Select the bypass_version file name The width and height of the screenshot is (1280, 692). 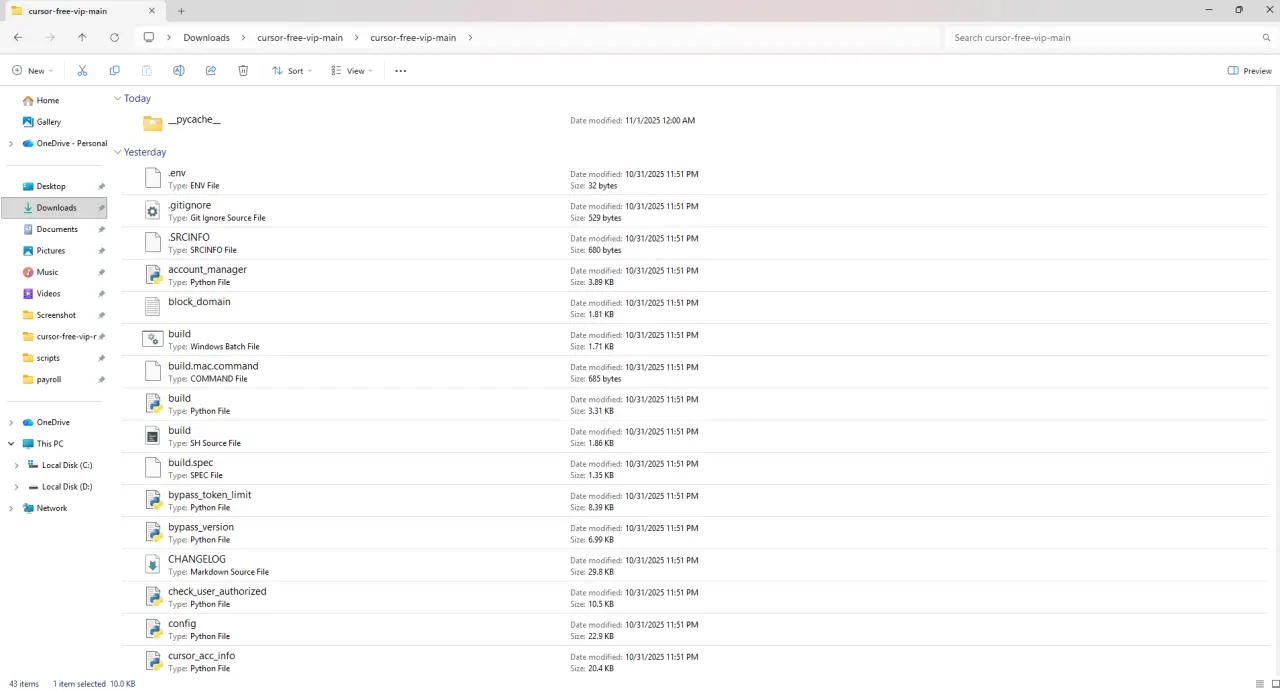coord(201,527)
